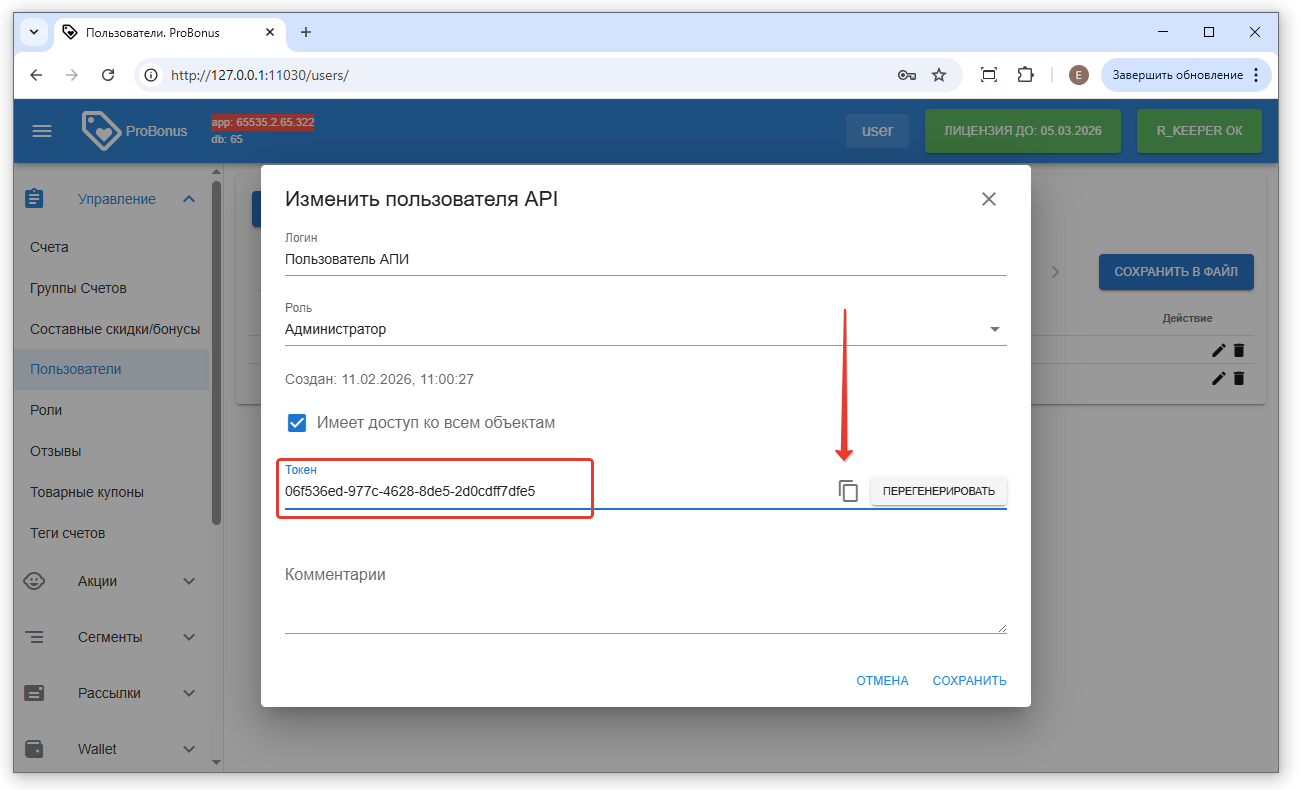Copy the token to clipboard
This screenshot has height=790, width=1300.
[x=848, y=491]
